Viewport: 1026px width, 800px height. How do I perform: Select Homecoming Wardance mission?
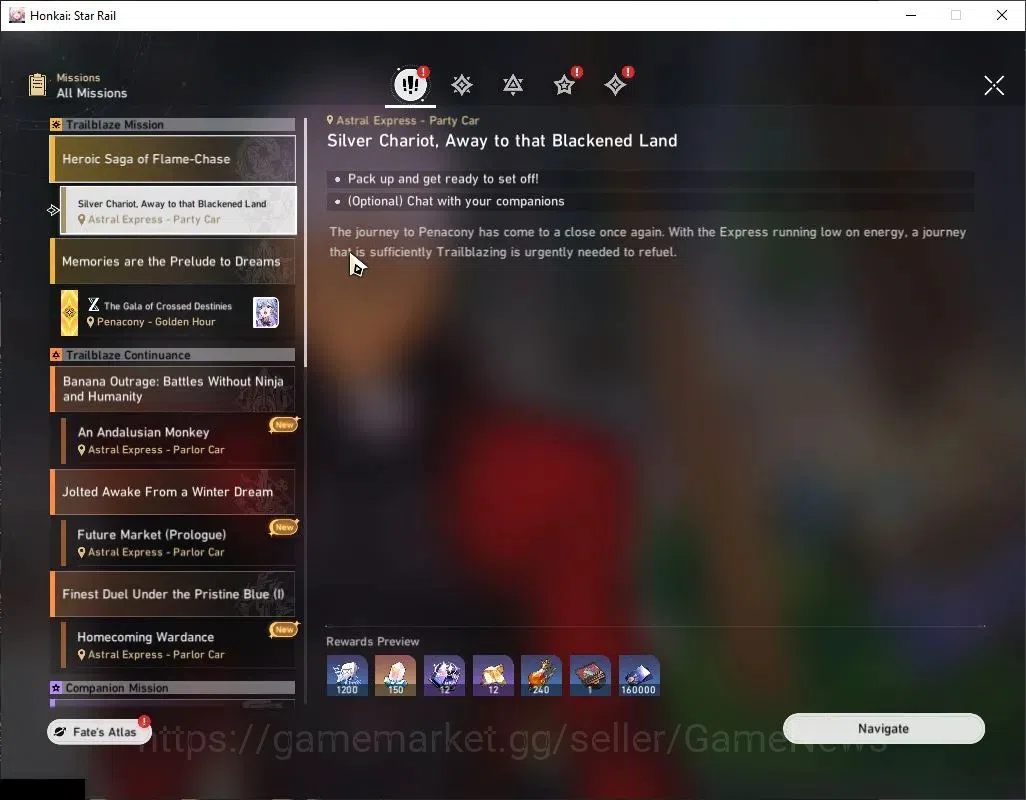pos(178,645)
